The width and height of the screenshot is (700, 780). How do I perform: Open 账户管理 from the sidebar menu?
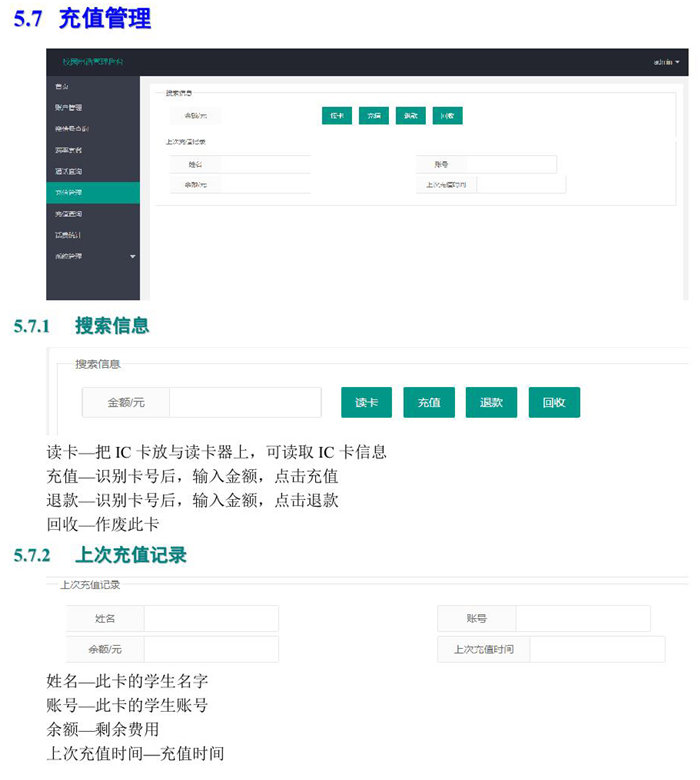[x=68, y=107]
